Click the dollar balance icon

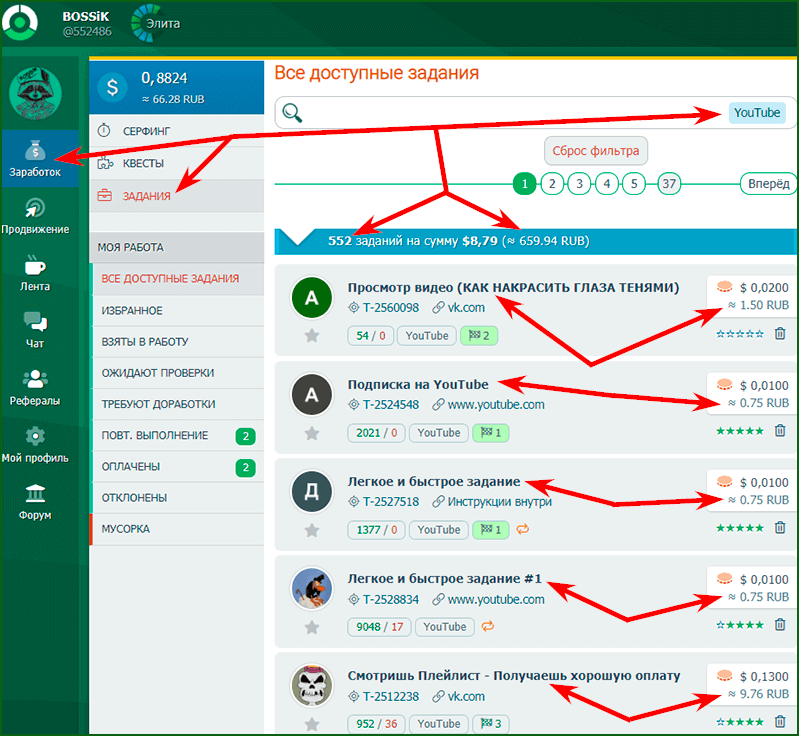click(x=112, y=87)
